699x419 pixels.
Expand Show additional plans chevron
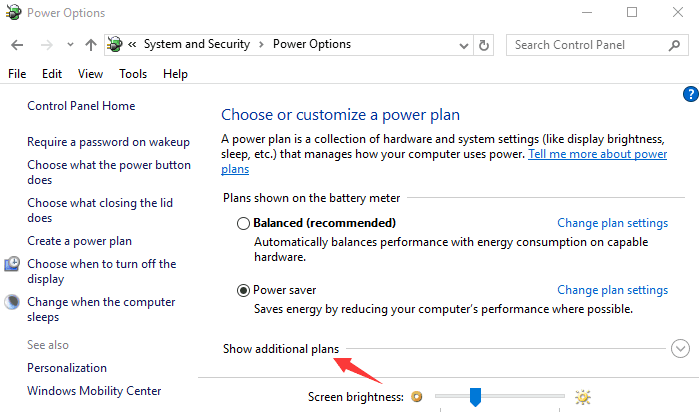click(x=680, y=349)
